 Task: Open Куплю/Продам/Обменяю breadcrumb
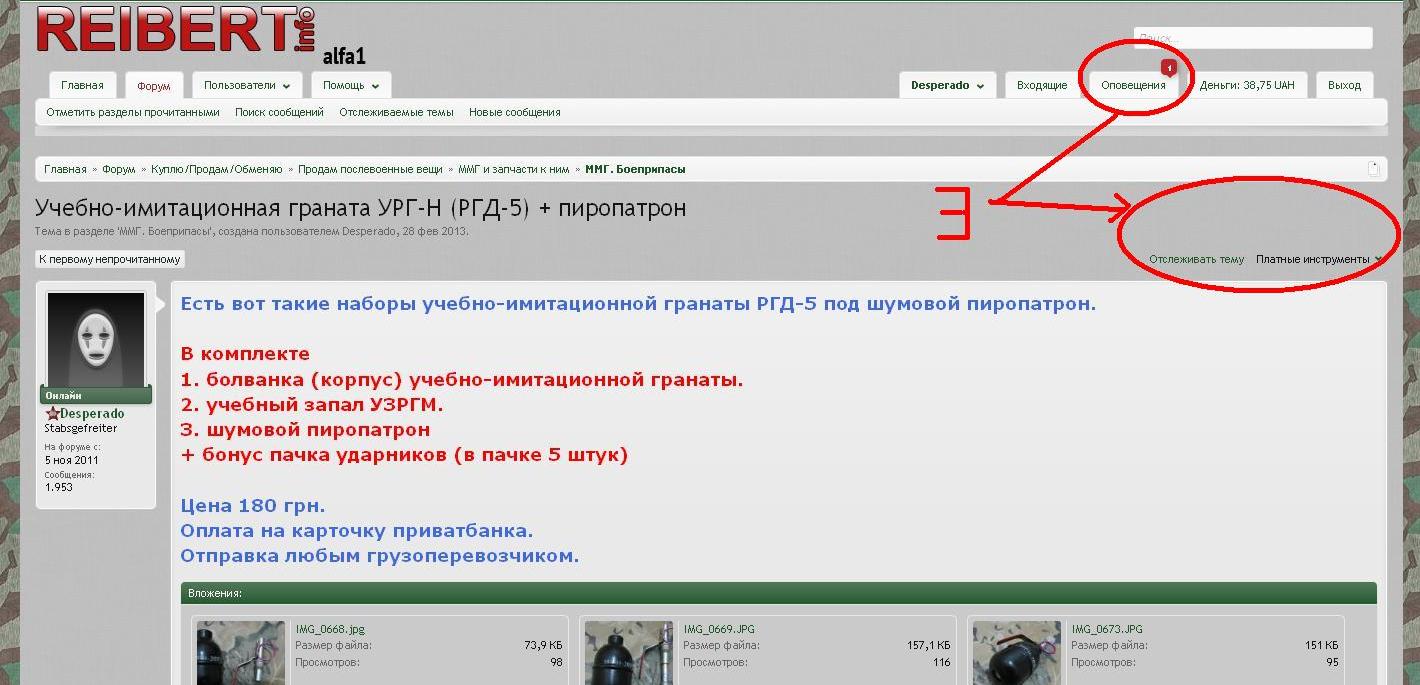click(x=217, y=169)
